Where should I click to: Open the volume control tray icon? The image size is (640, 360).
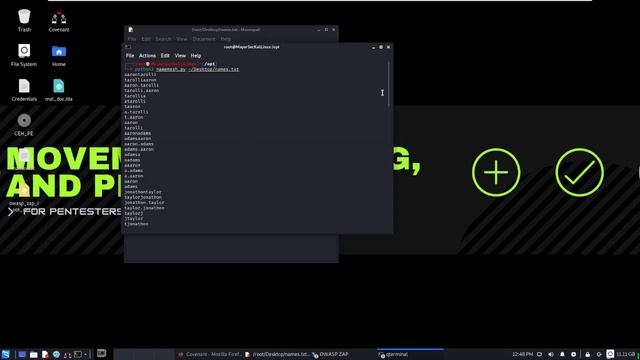click(551, 354)
